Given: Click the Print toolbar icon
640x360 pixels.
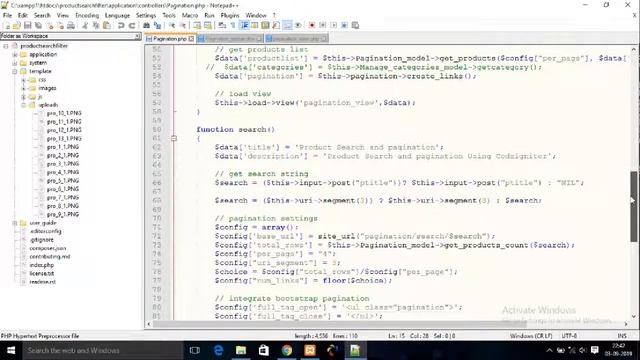Looking at the screenshot, I should point(71,25).
